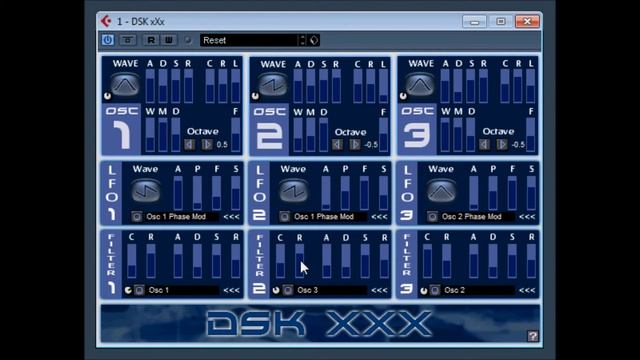Image resolution: width=640 pixels, height=360 pixels.
Task: Raise OSC 2 octave with right arrow
Action: click(x=355, y=144)
